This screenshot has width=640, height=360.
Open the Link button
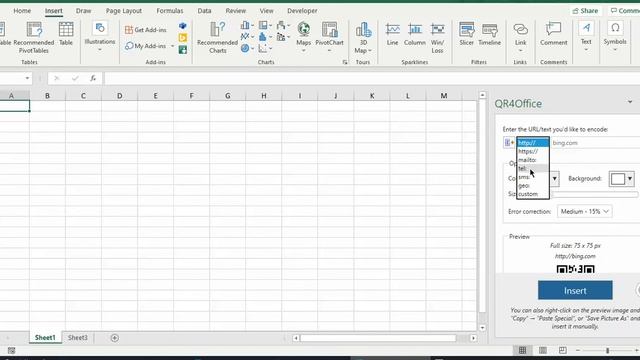pos(520,37)
